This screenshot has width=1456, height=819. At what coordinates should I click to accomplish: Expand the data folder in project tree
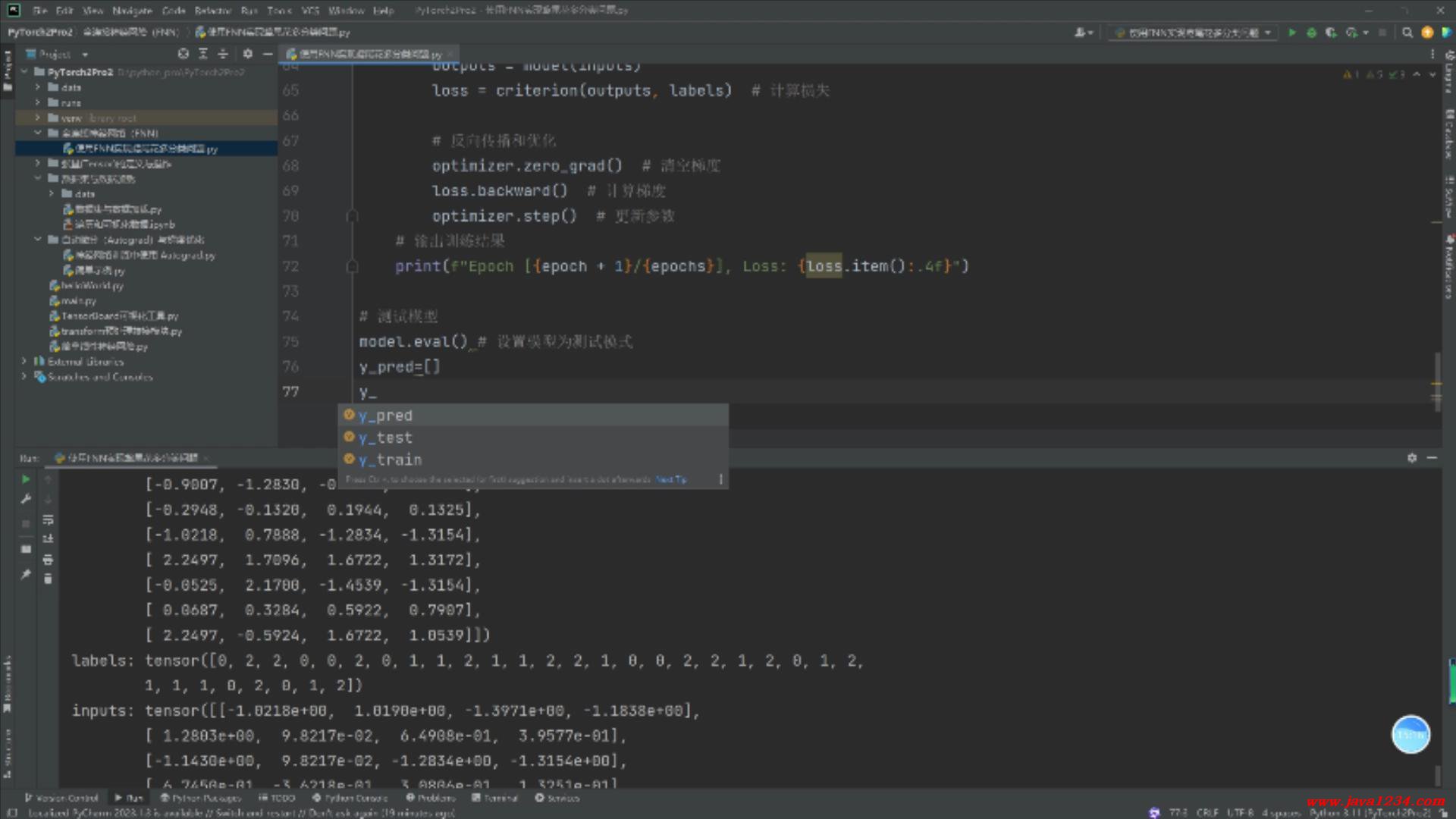[37, 88]
